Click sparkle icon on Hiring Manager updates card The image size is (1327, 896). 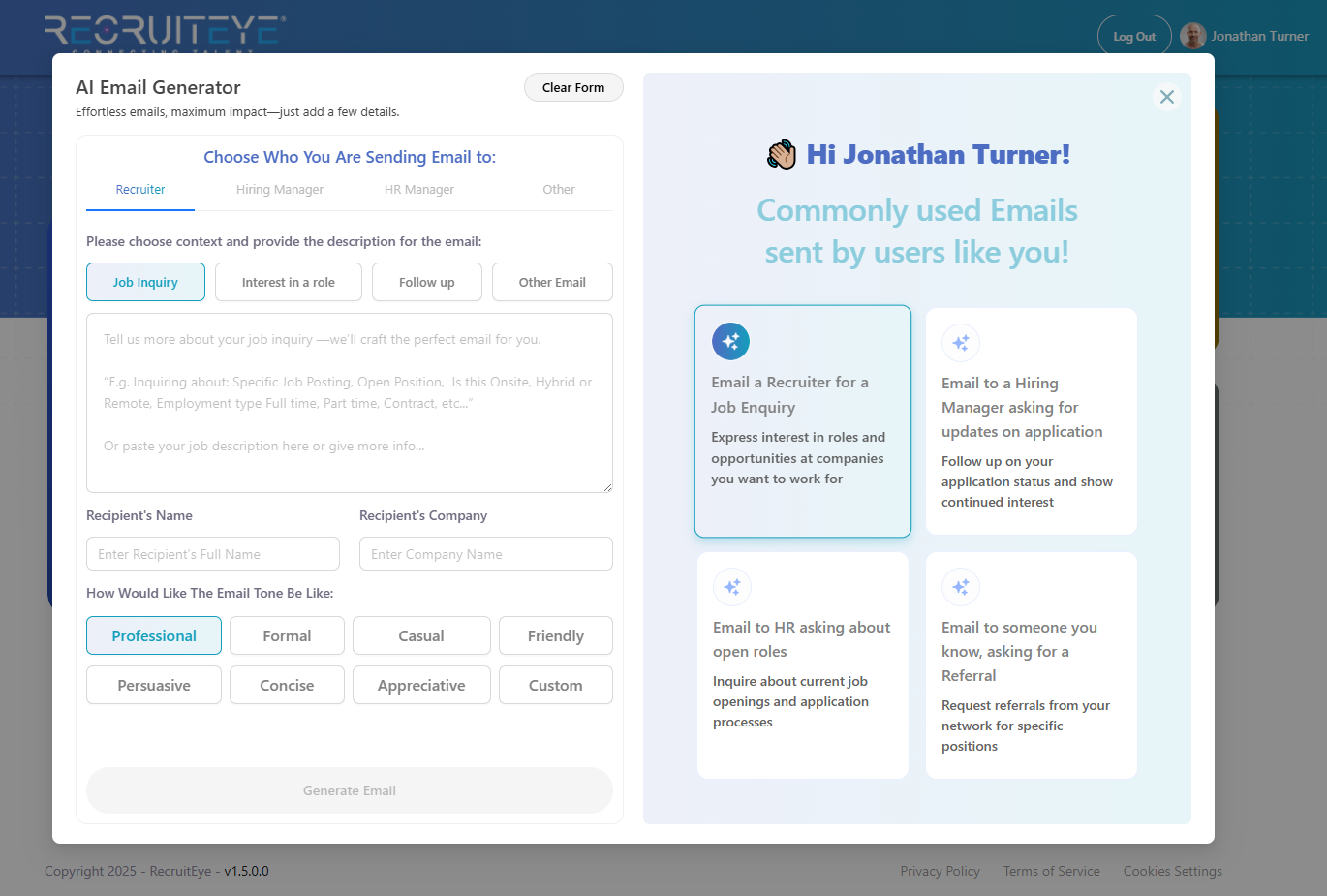(960, 343)
